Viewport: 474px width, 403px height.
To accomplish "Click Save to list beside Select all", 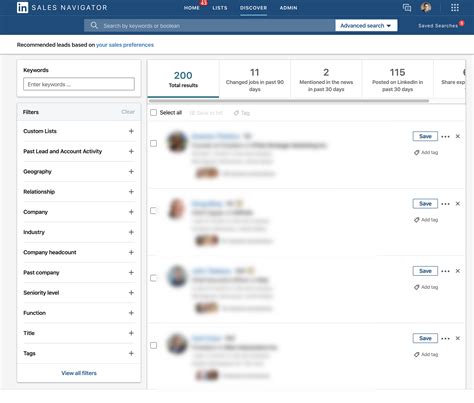I will tap(206, 113).
